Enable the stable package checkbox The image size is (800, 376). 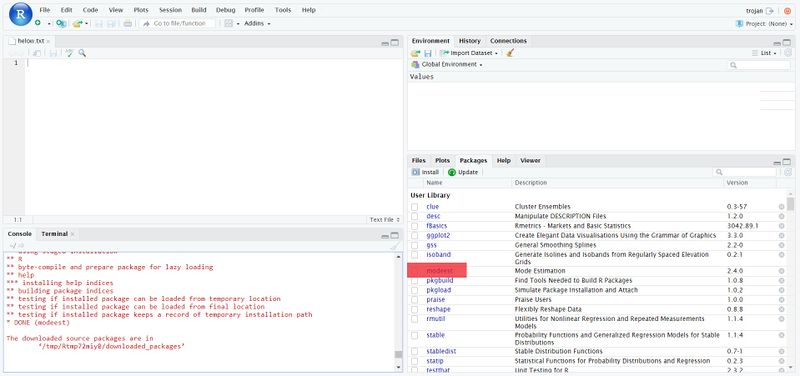[x=415, y=335]
